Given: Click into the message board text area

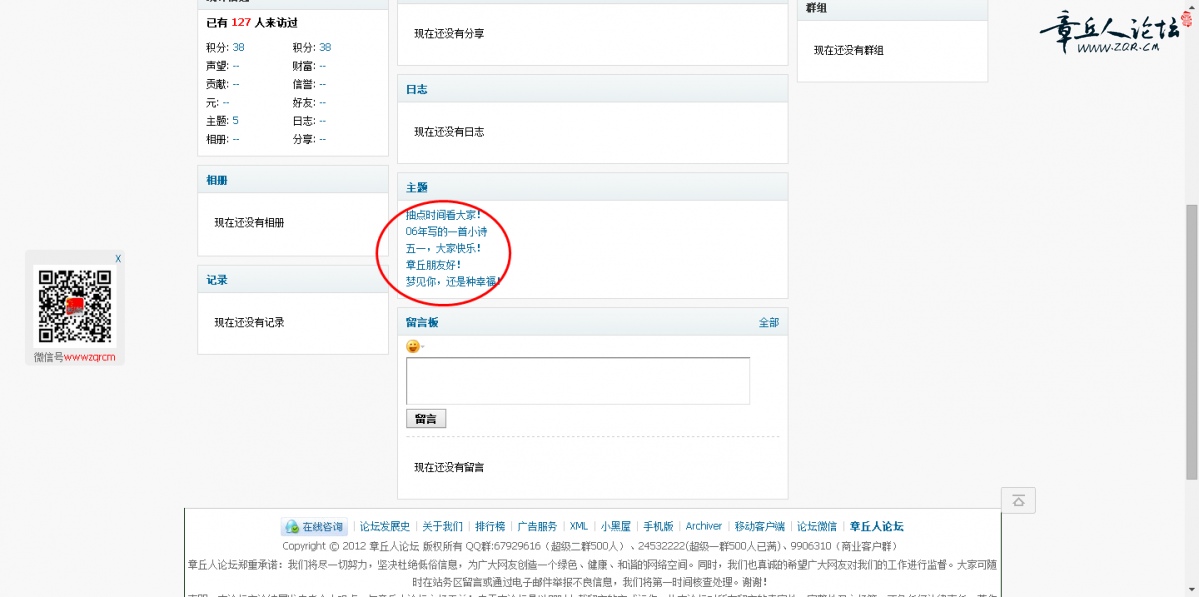Looking at the screenshot, I should pos(577,381).
